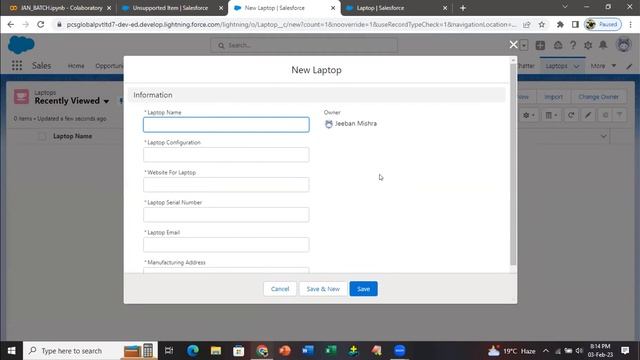Viewport: 640px width, 360px height.
Task: Click the Paused profile button
Action: (x=603, y=24)
